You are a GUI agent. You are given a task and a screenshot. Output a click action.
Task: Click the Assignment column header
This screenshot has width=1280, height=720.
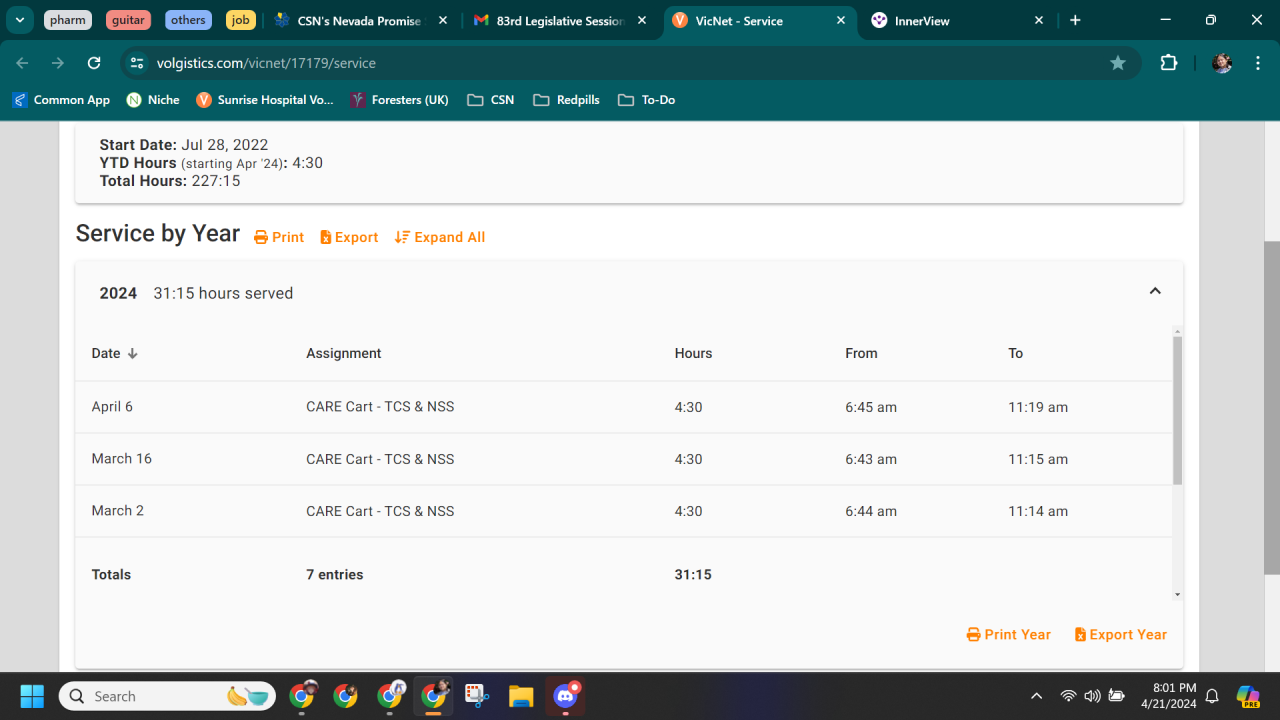[x=344, y=353]
